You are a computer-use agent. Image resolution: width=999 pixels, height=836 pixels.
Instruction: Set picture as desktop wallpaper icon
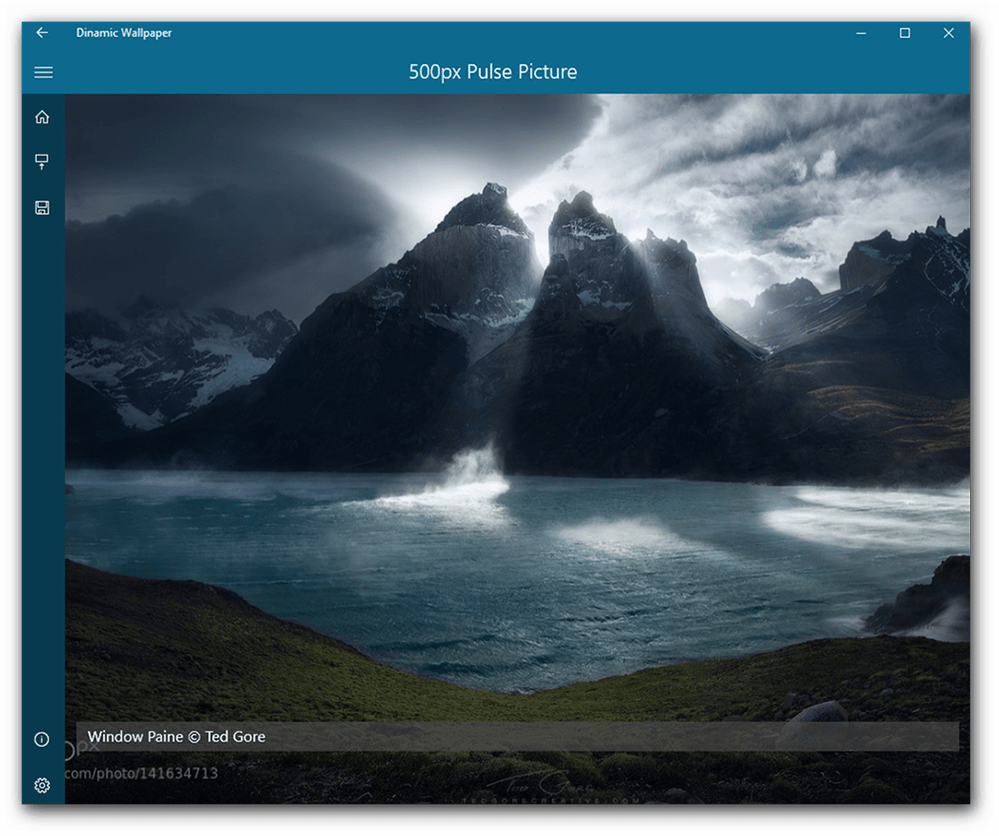(42, 162)
